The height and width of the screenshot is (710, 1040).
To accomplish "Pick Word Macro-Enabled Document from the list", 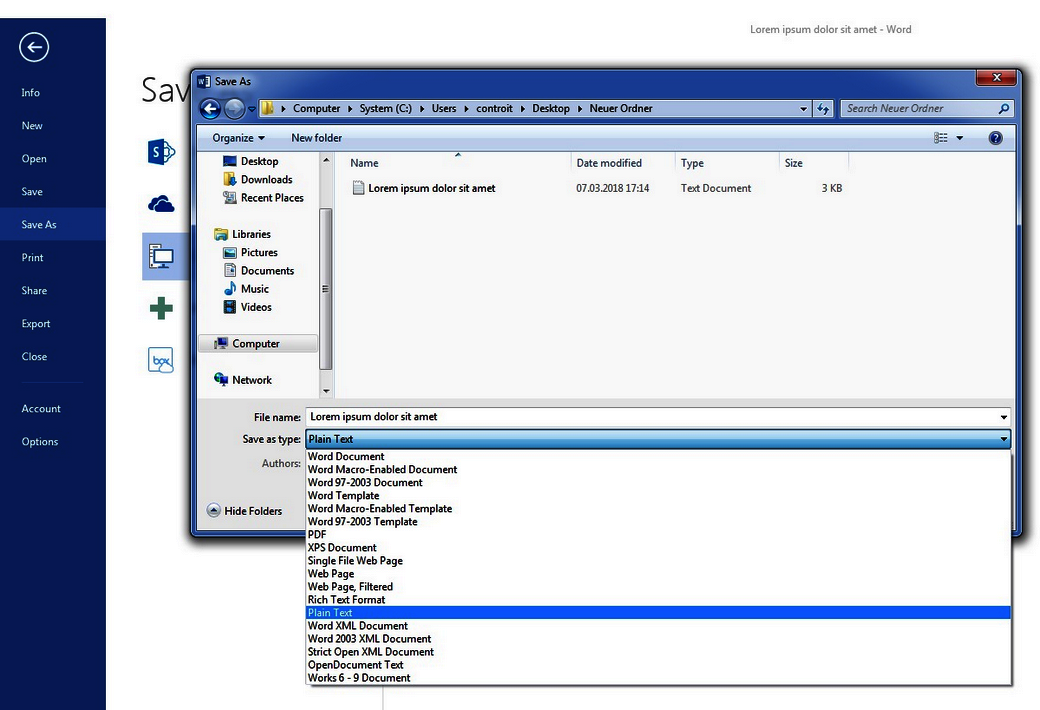I will [x=382, y=470].
